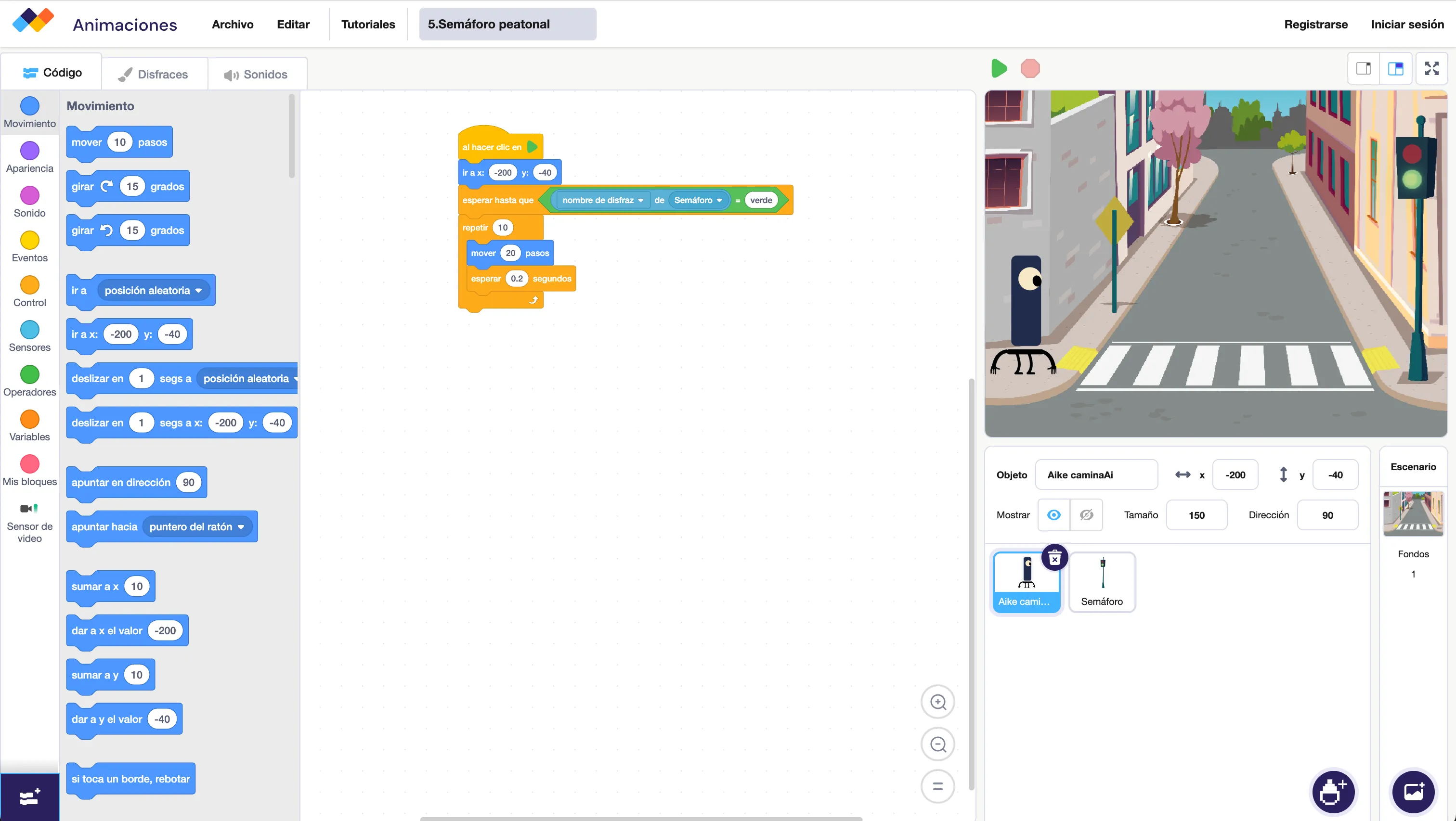Screen dimensions: 1456x821
Task: Select the blue Movimiento category circle
Action: coord(29,106)
